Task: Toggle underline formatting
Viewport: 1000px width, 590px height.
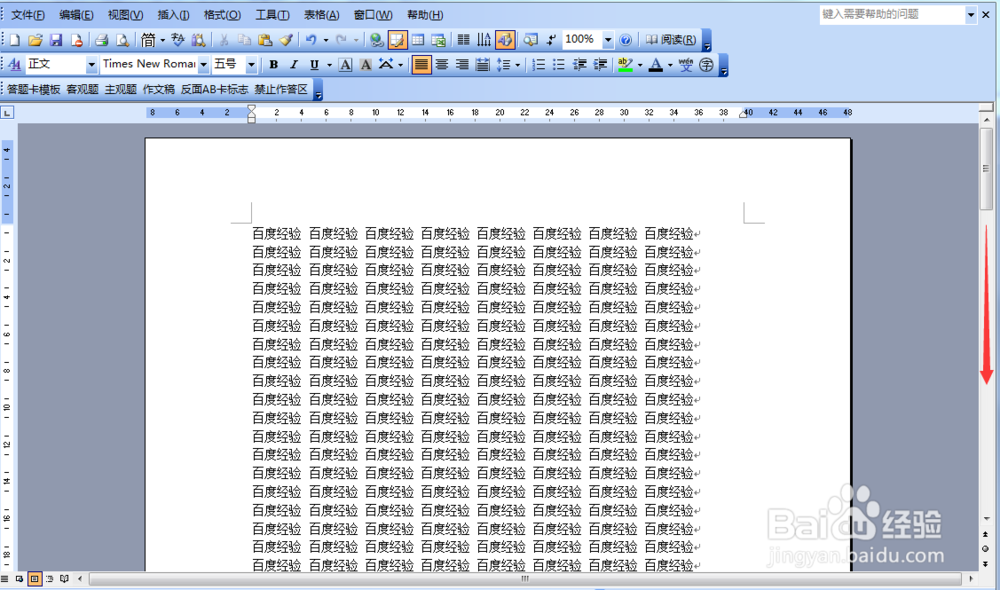Action: [314, 64]
